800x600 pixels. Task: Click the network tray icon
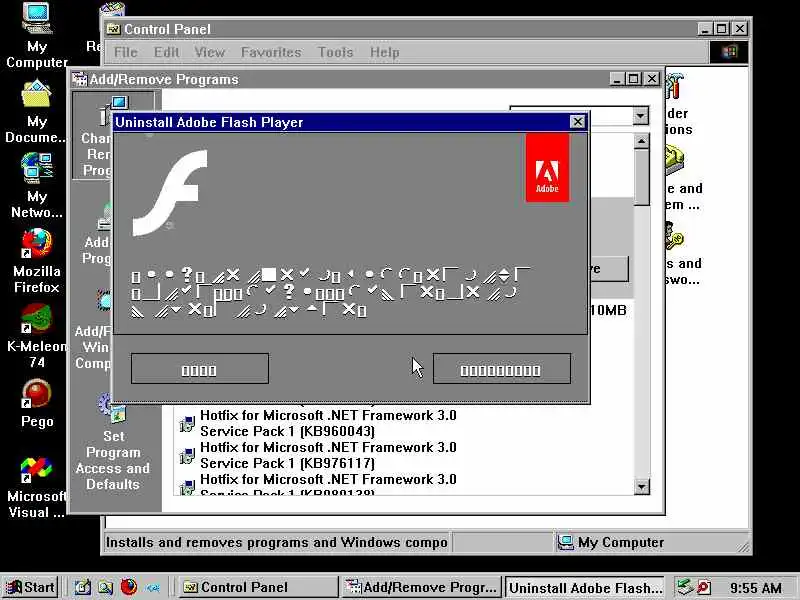pos(683,587)
